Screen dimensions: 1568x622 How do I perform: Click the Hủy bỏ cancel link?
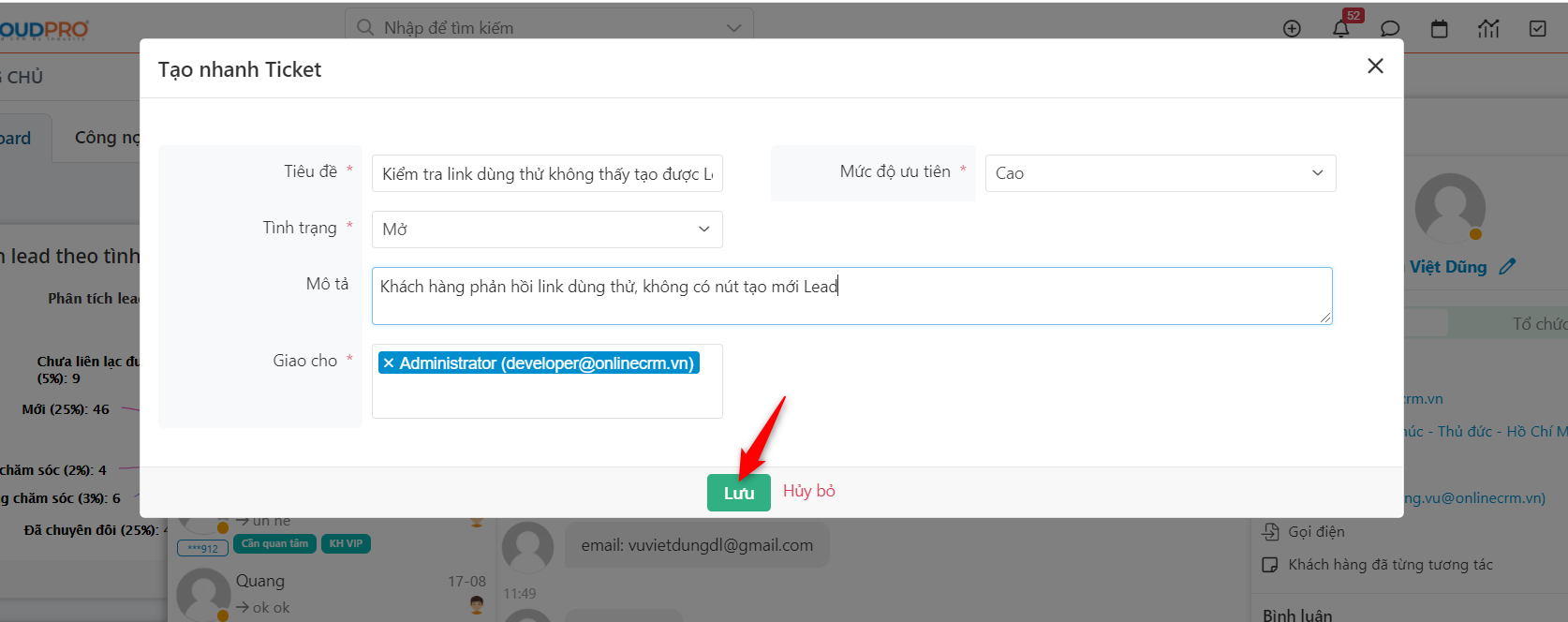[809, 491]
